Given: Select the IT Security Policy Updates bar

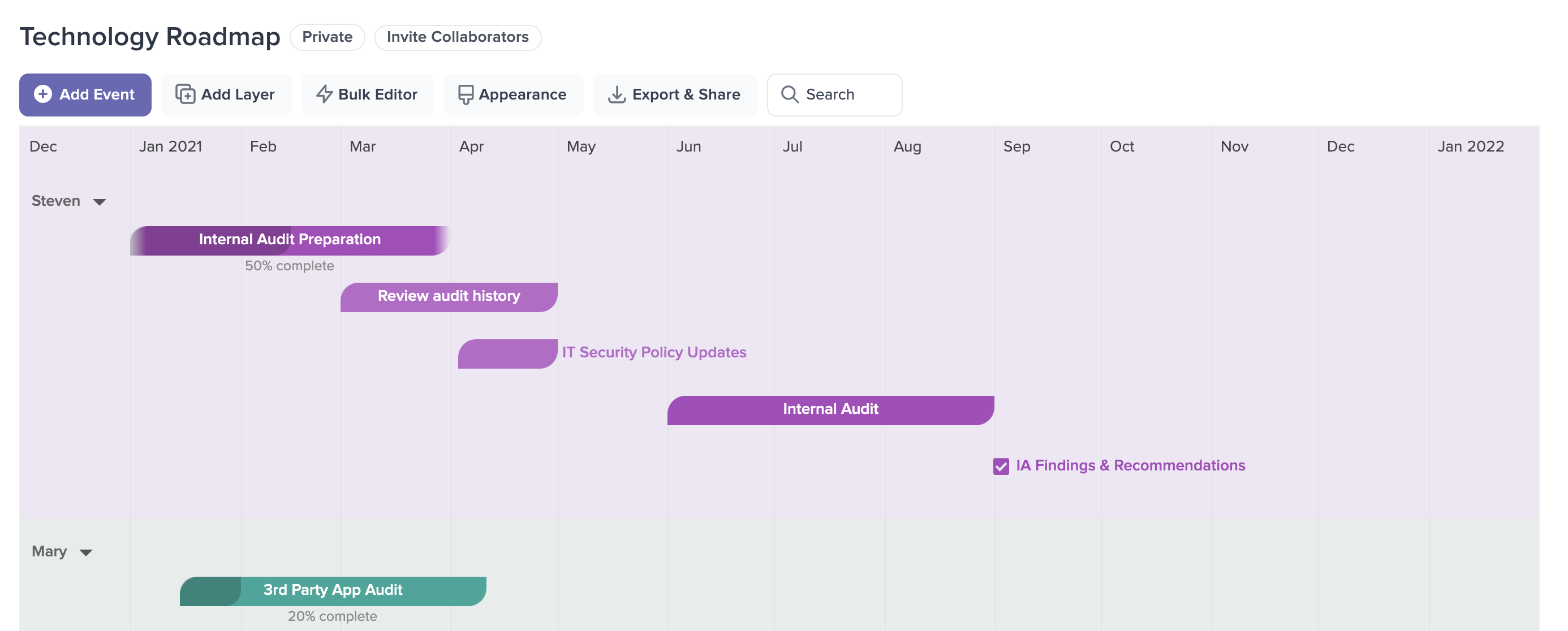Looking at the screenshot, I should point(507,353).
